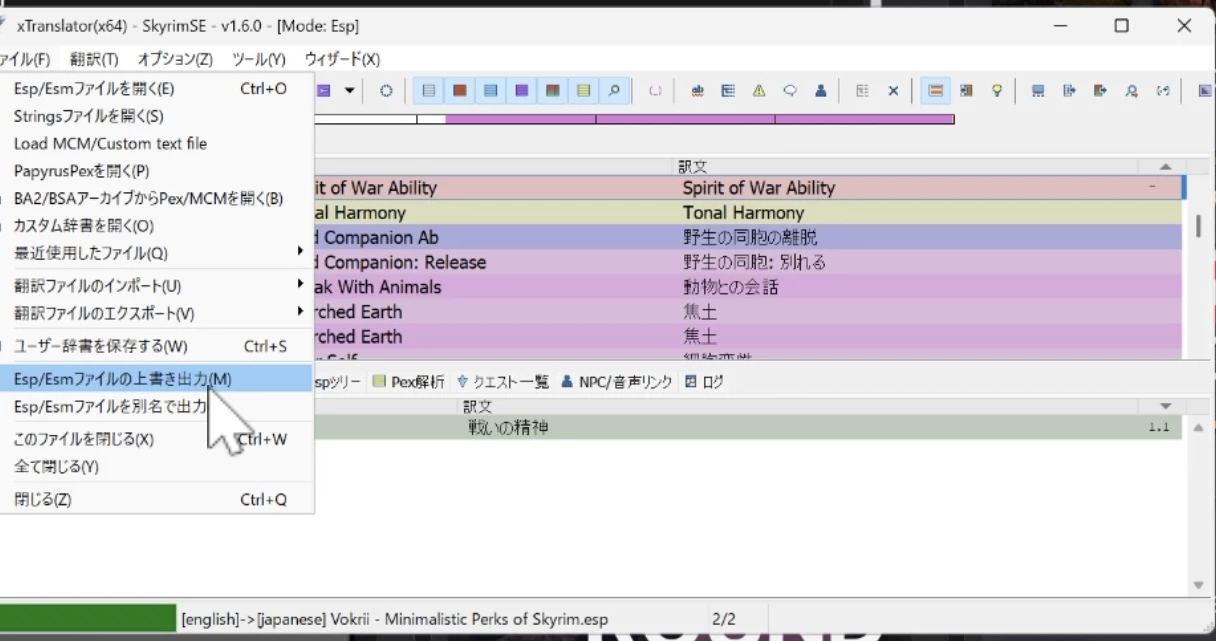Open the magnifier search icon in toolbar

click(613, 91)
